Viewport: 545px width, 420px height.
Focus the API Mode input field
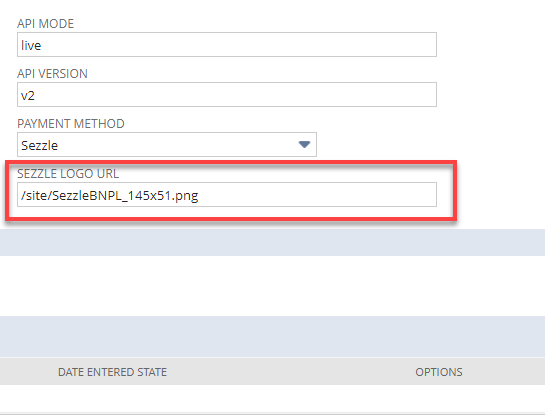pos(227,45)
